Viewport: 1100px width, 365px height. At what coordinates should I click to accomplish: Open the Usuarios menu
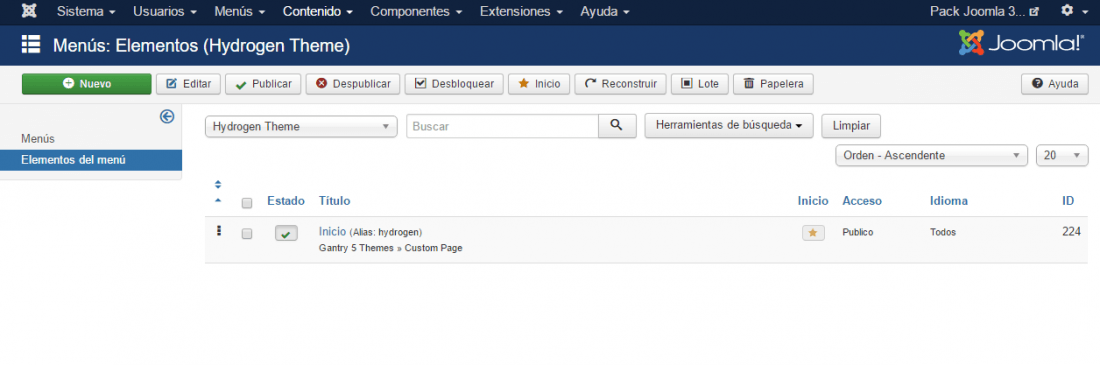(x=165, y=11)
